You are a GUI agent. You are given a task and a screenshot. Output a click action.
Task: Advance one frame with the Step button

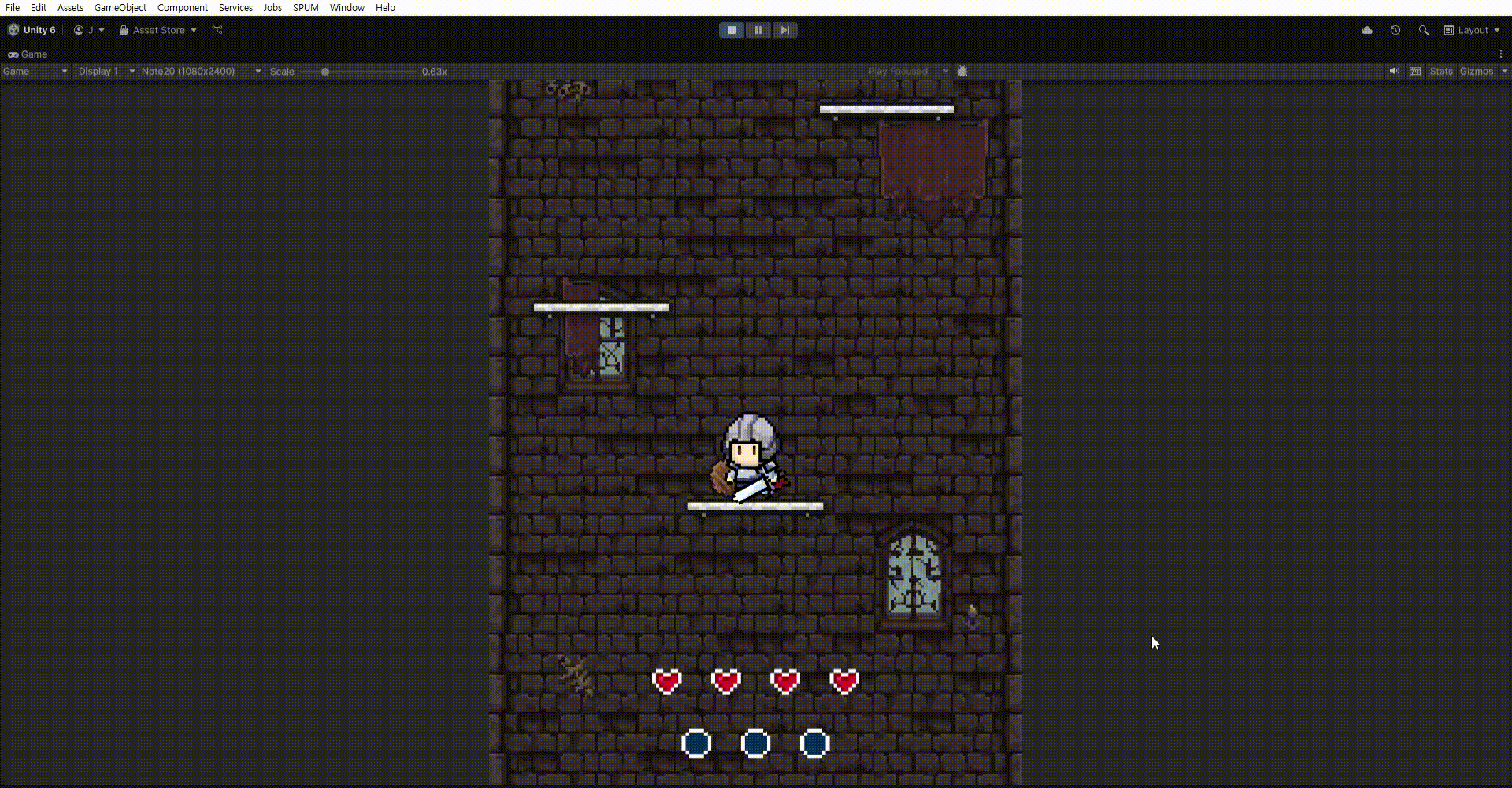(x=785, y=30)
